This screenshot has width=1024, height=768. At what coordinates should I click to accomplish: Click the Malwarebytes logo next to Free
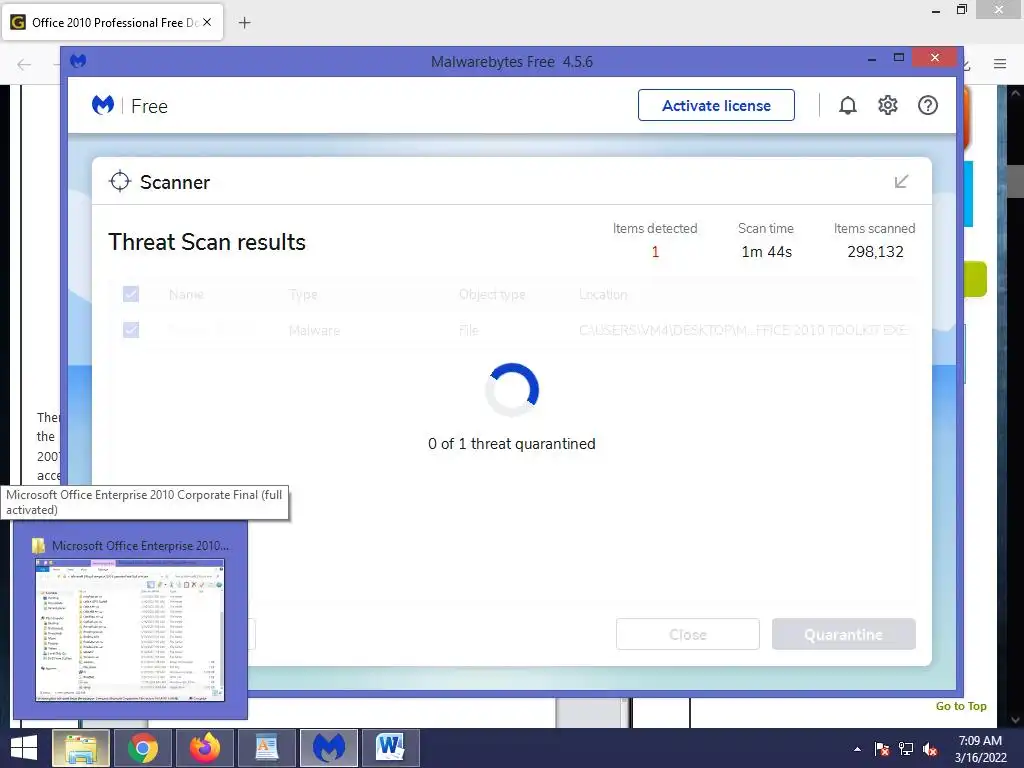(103, 105)
